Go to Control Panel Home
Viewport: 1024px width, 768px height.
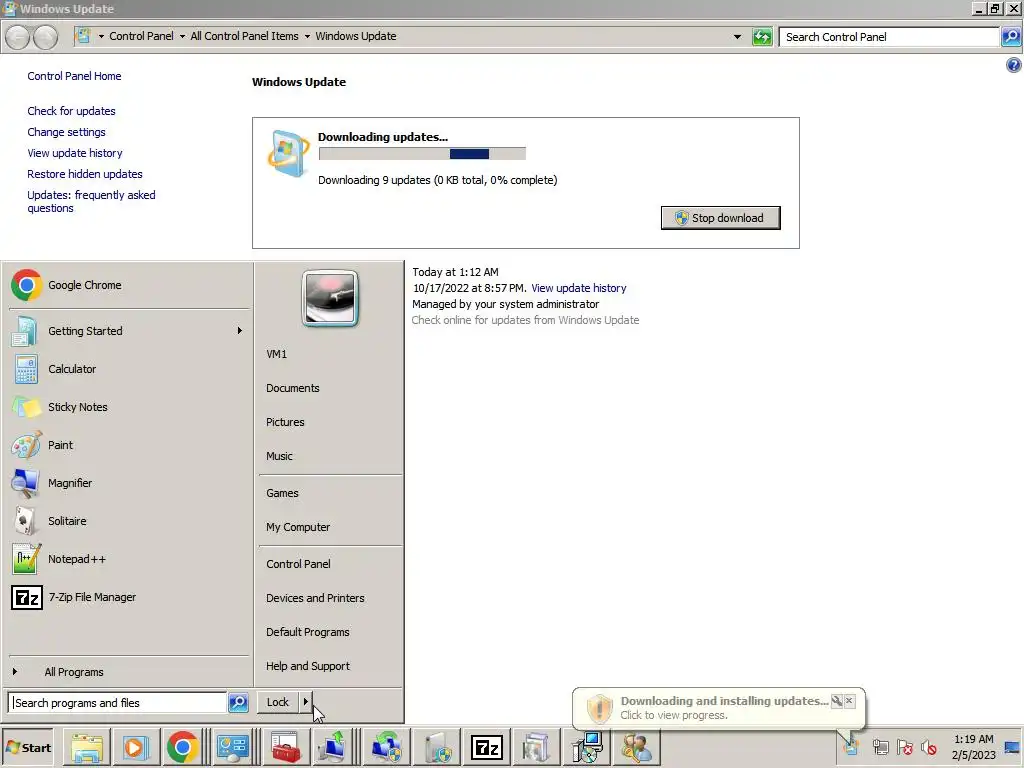pyautogui.click(x=74, y=76)
